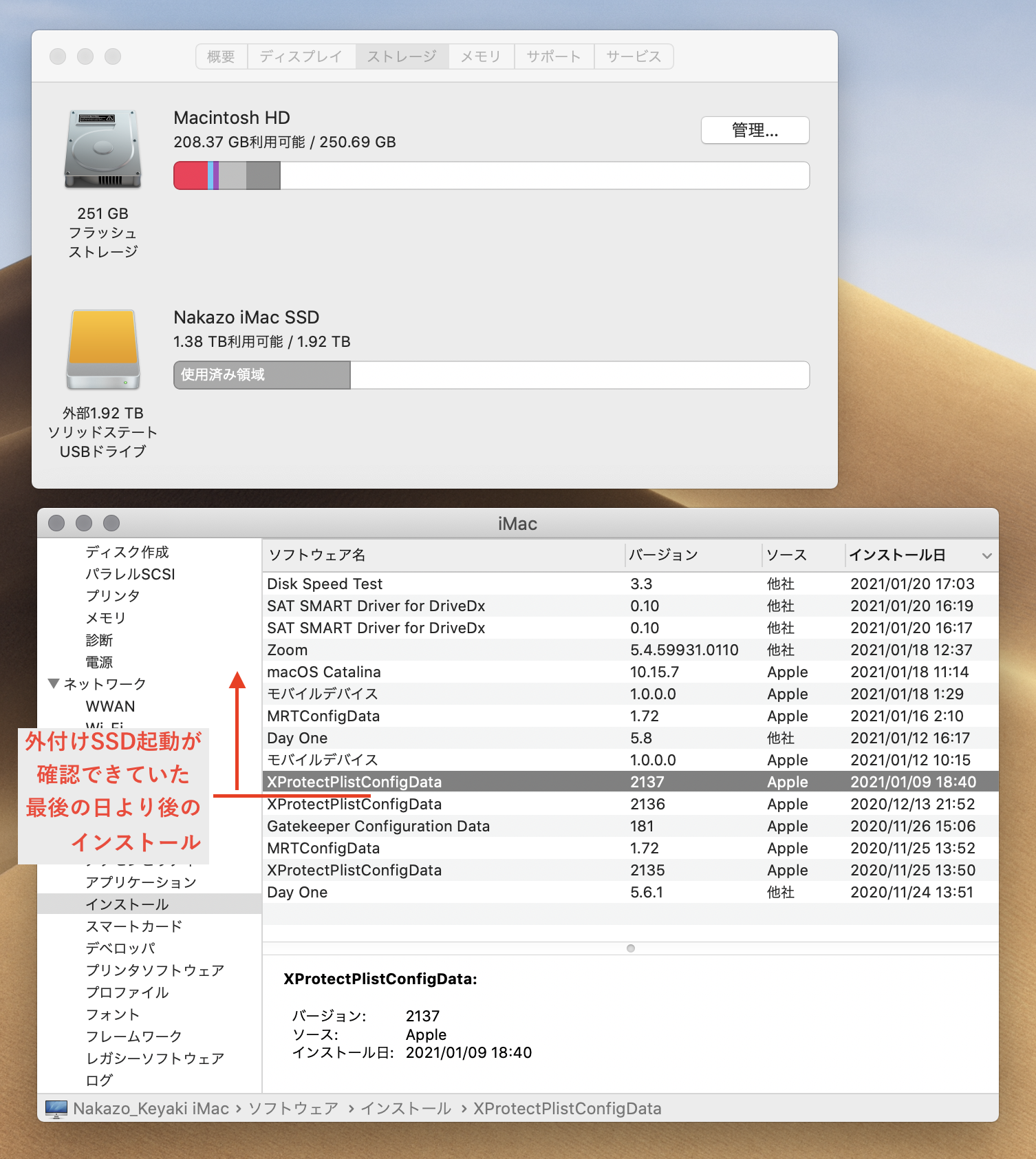Switch to the 概要 tab
The height and width of the screenshot is (1159, 1036).
(222, 56)
